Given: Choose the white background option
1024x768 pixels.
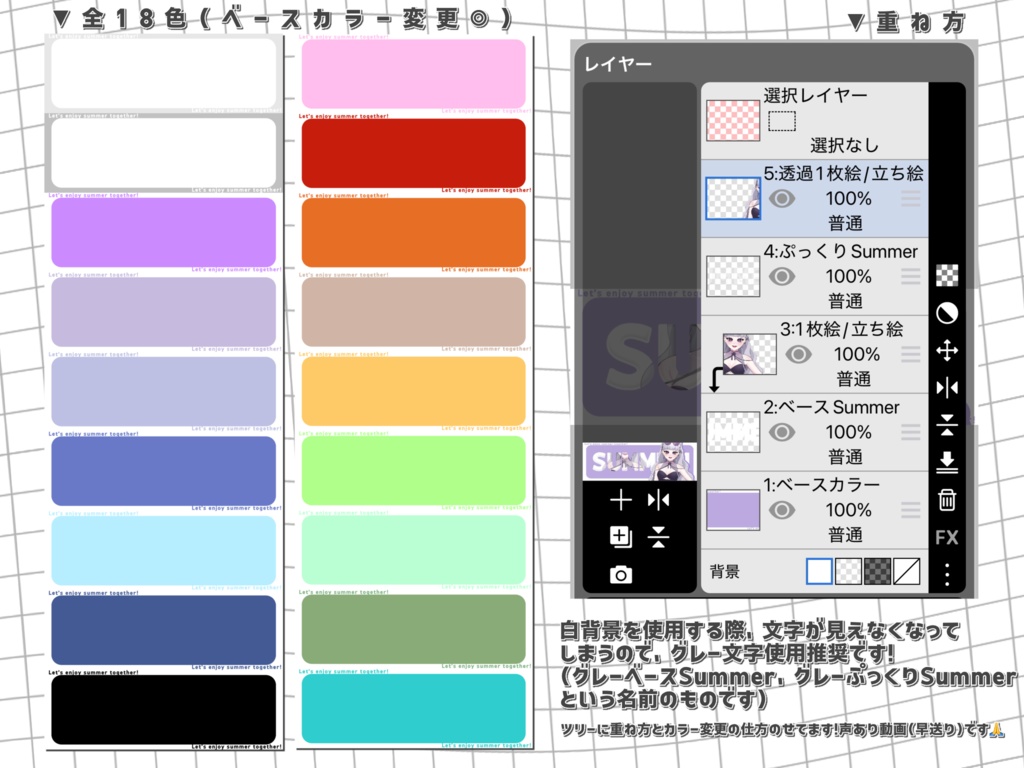Looking at the screenshot, I should coord(819,571).
